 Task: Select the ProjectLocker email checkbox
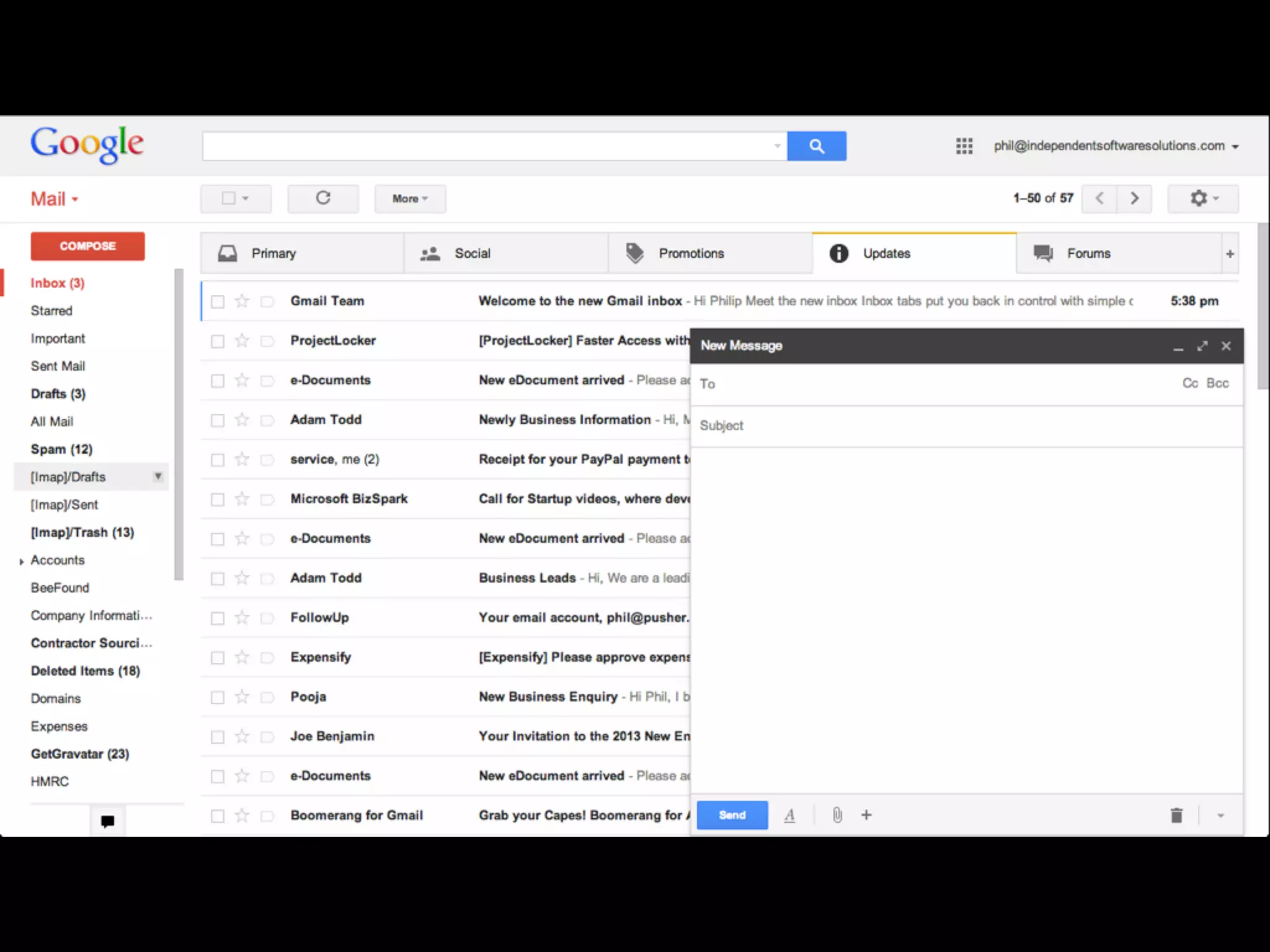pyautogui.click(x=218, y=341)
